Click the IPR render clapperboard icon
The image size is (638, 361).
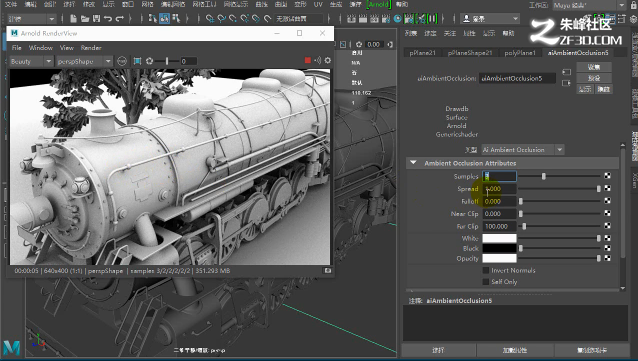tap(374, 18)
